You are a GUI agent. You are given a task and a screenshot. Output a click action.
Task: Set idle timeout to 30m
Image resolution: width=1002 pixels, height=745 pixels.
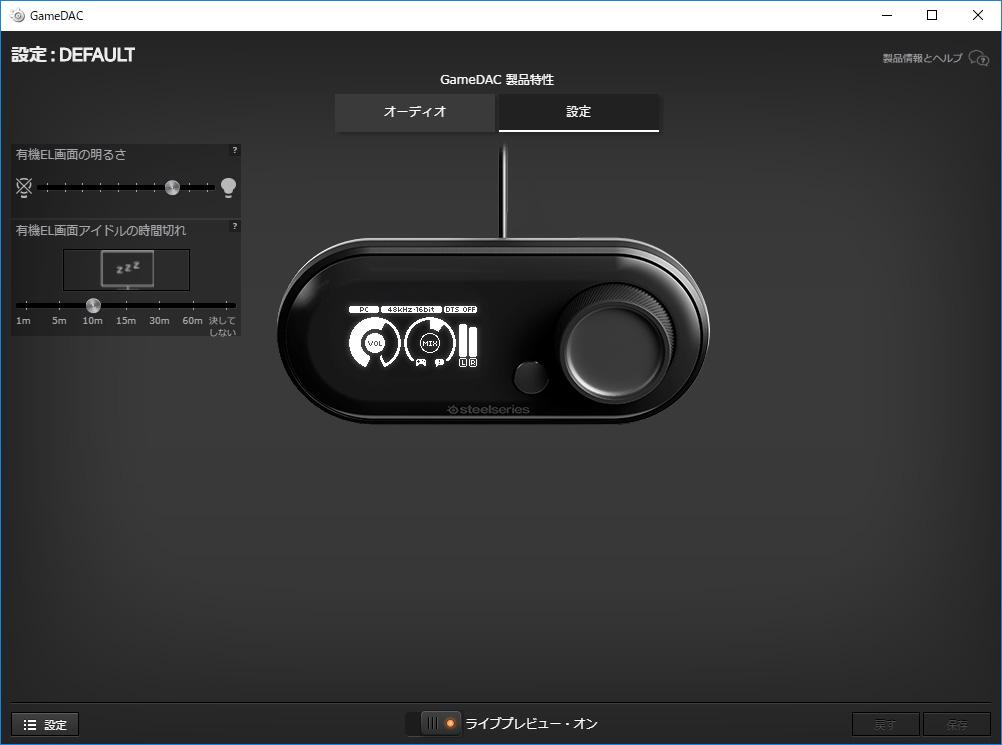[x=159, y=321]
